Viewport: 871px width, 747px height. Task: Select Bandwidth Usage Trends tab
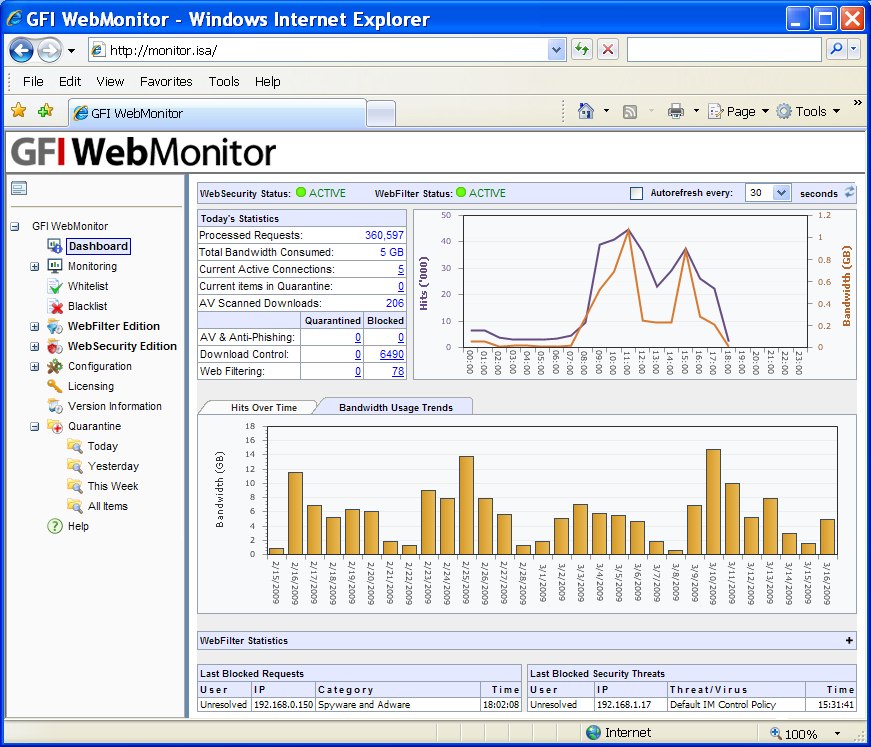[x=396, y=407]
